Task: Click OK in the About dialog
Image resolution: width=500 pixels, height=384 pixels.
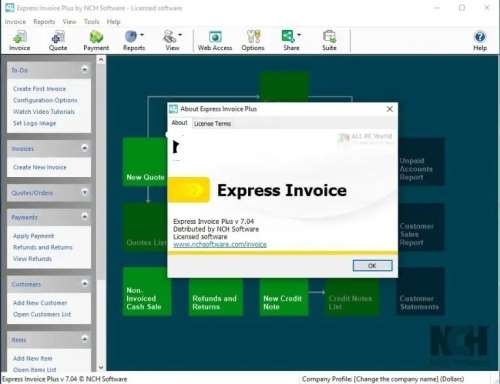Action: 372,266
